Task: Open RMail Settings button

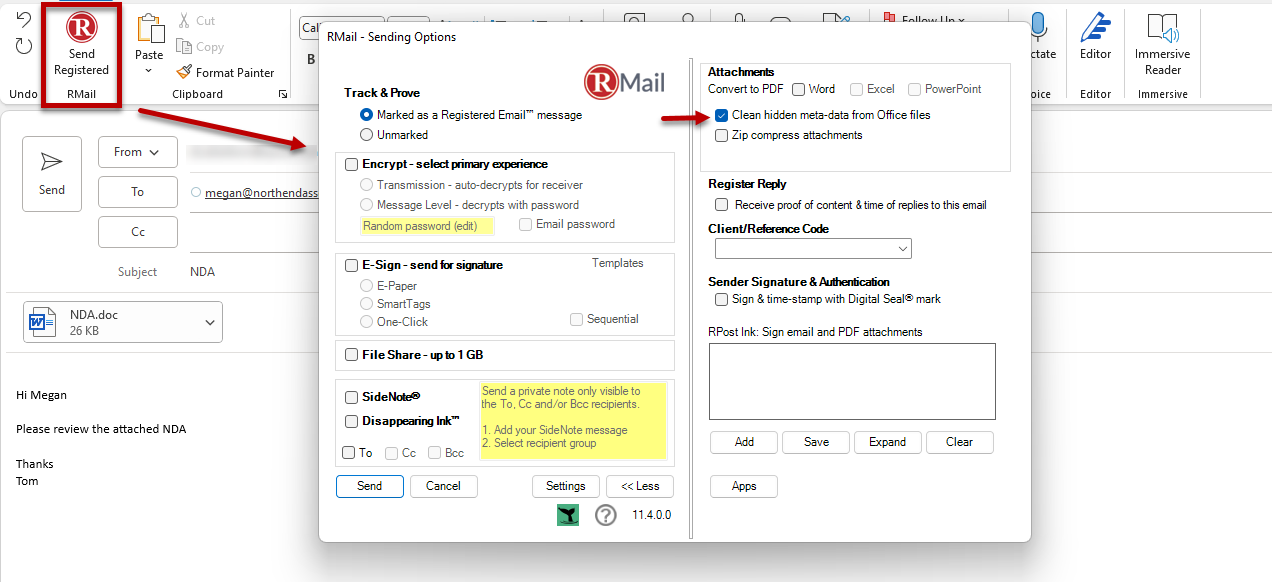Action: [565, 486]
